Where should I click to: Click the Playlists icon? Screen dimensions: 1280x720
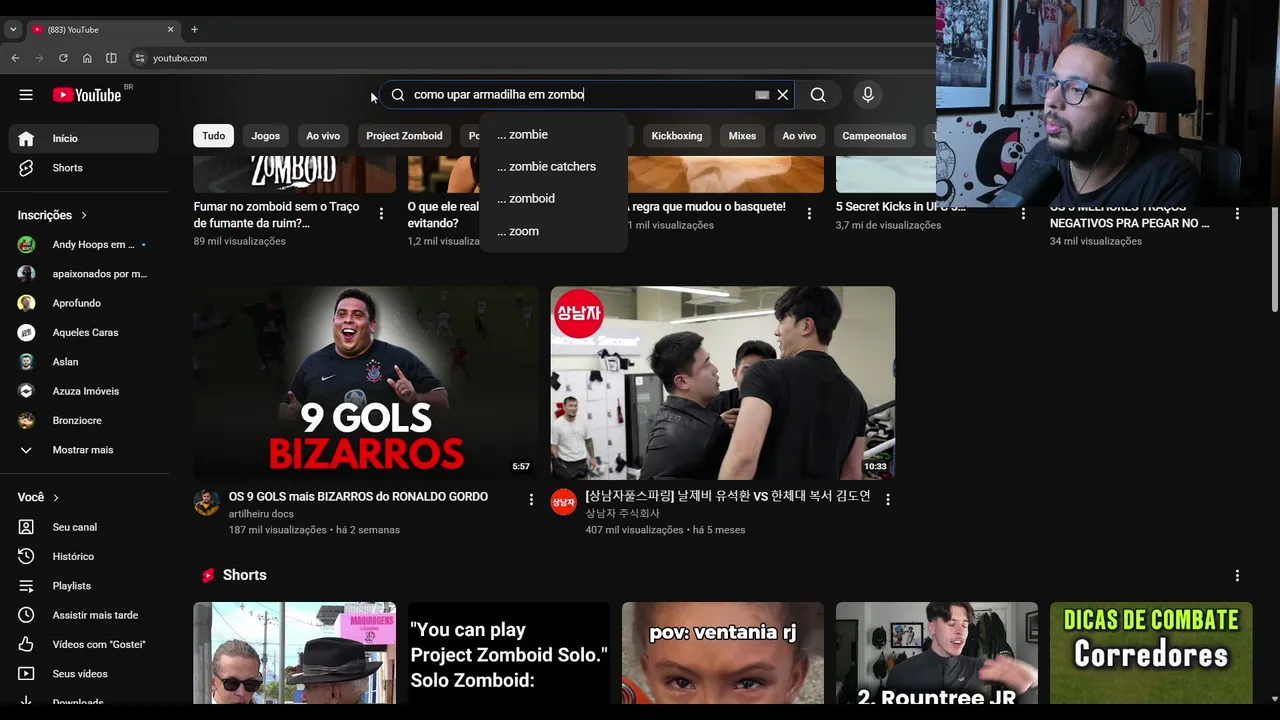click(26, 586)
